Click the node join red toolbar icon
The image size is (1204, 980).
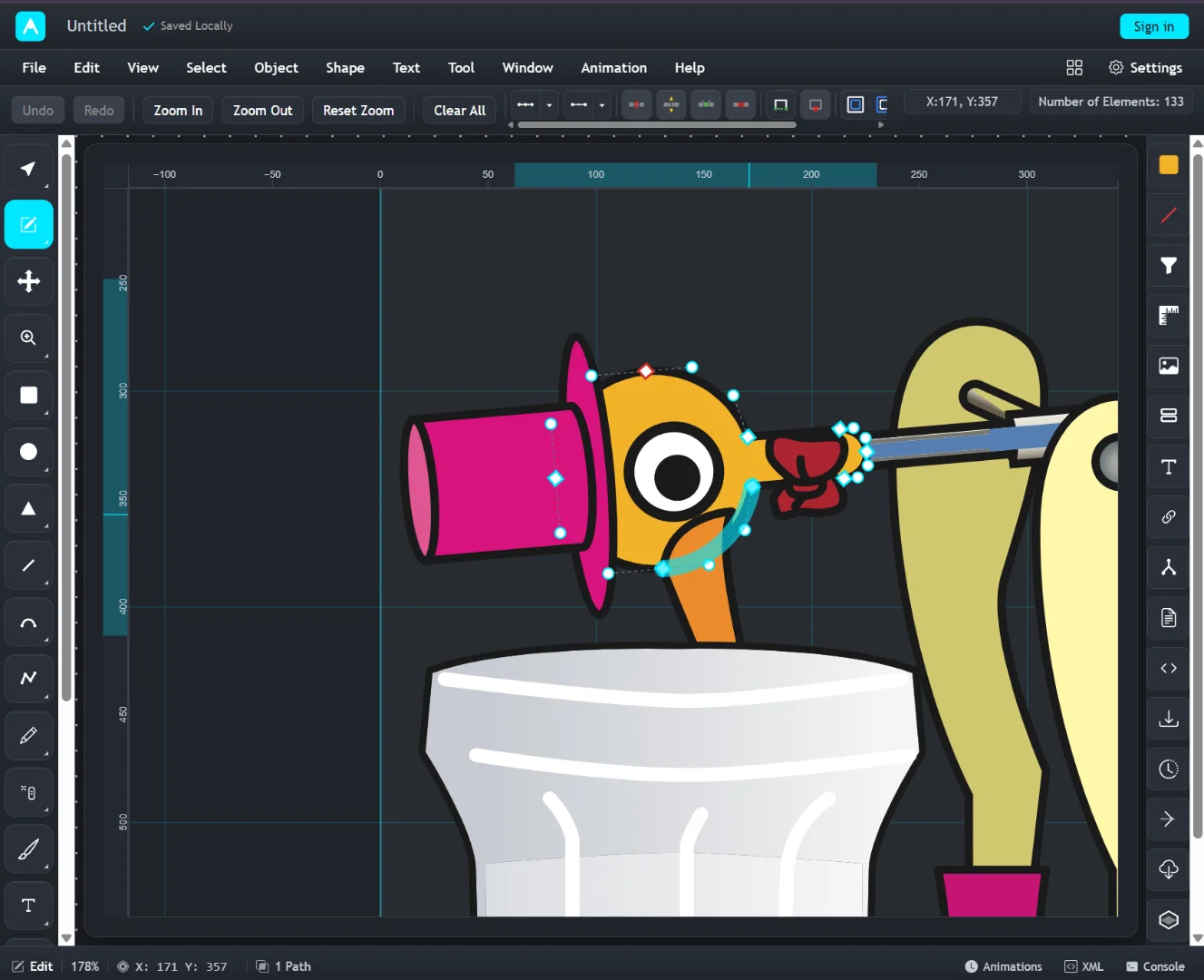(x=637, y=105)
